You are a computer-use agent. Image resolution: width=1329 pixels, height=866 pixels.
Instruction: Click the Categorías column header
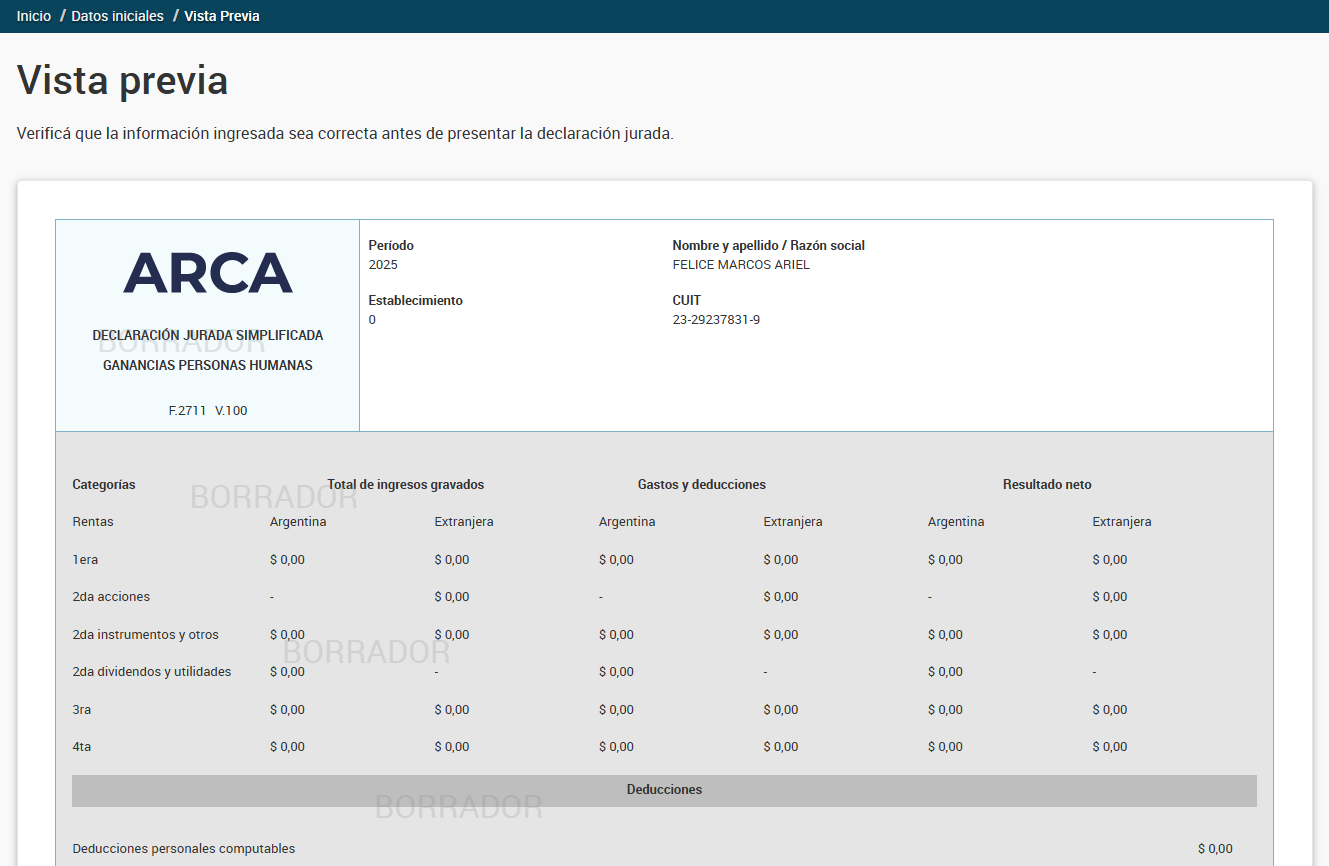[x=104, y=485]
